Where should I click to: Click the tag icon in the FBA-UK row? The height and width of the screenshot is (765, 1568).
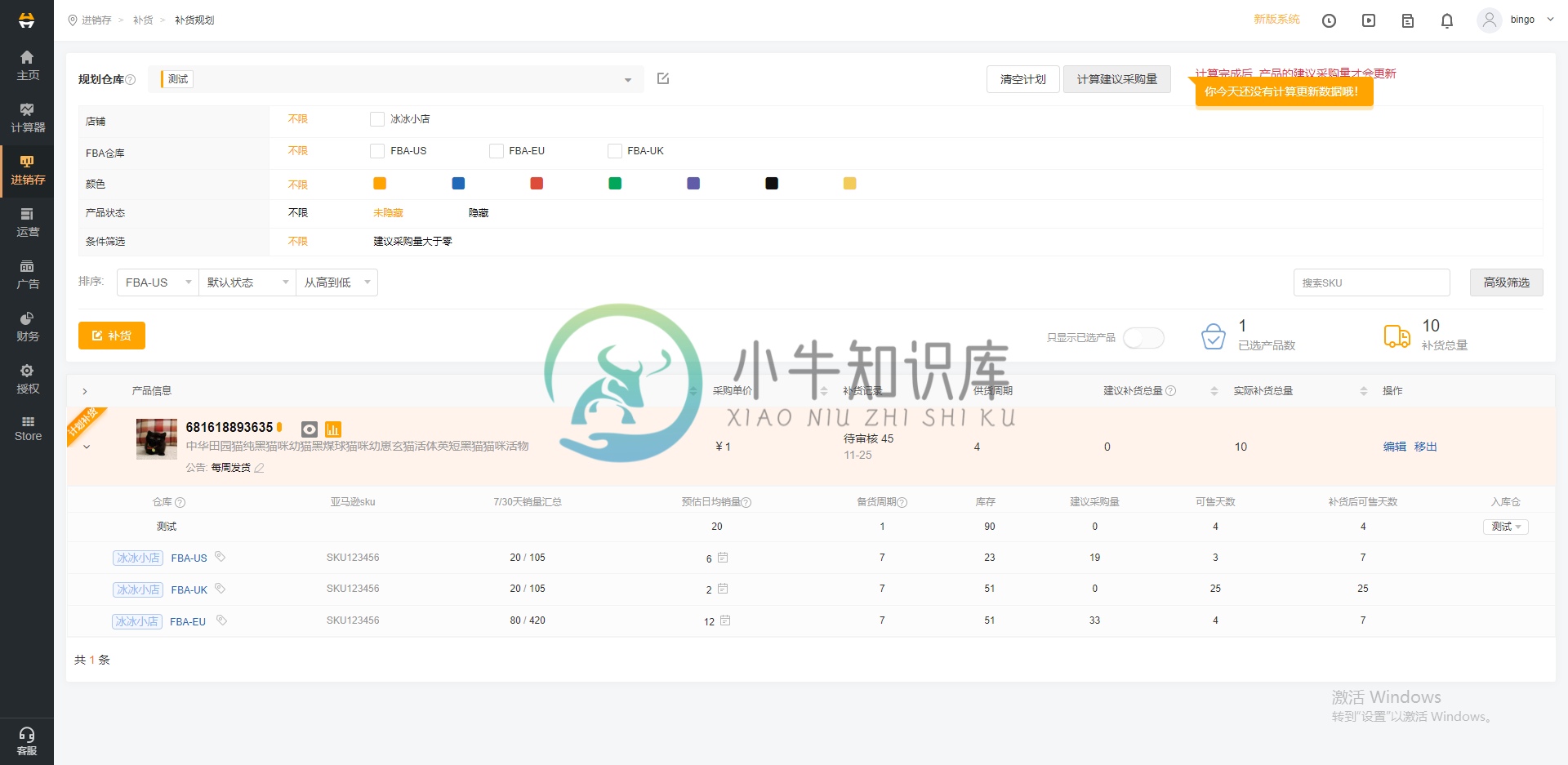(x=220, y=589)
